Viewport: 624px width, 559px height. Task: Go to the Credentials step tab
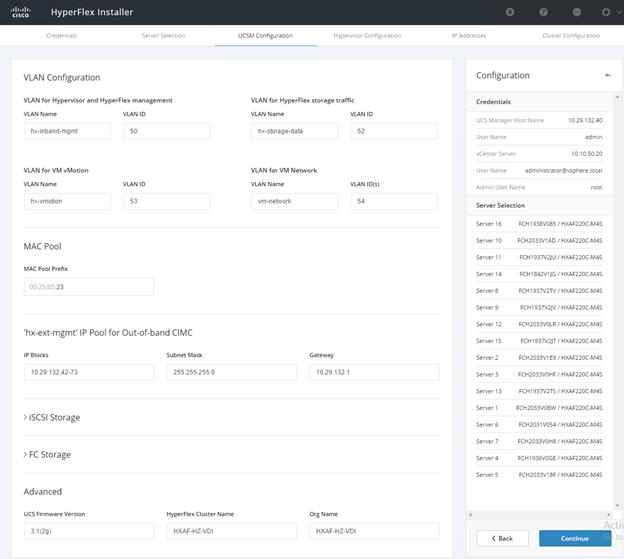pyautogui.click(x=62, y=35)
